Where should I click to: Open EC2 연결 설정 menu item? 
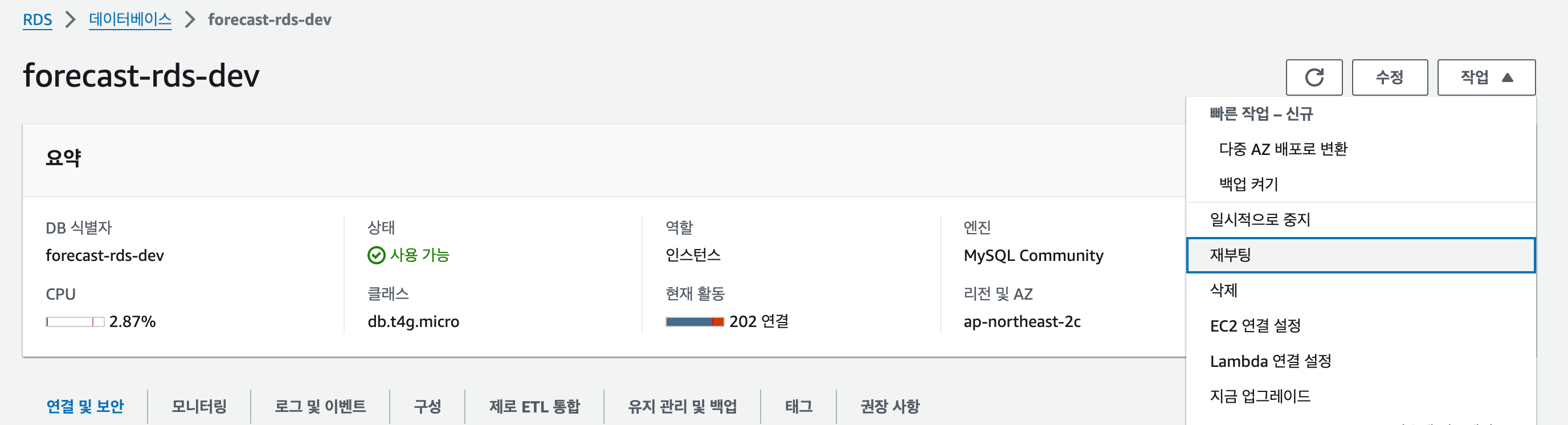click(x=1361, y=326)
